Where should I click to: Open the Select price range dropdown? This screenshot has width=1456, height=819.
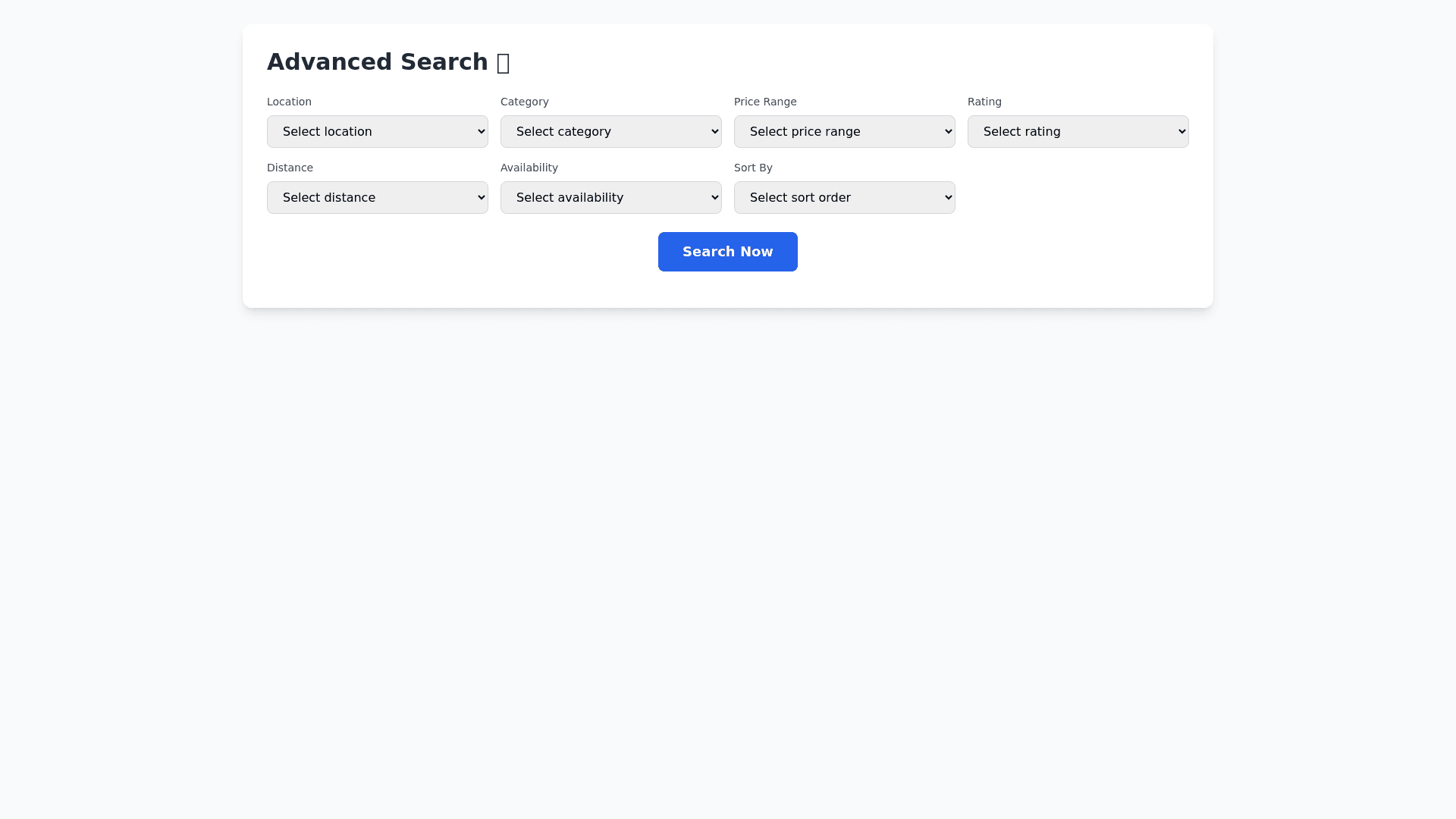844,131
